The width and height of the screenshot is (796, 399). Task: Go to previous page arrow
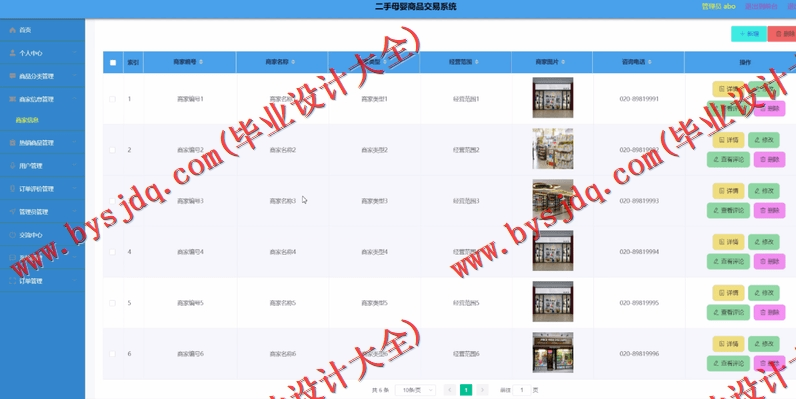click(x=449, y=390)
